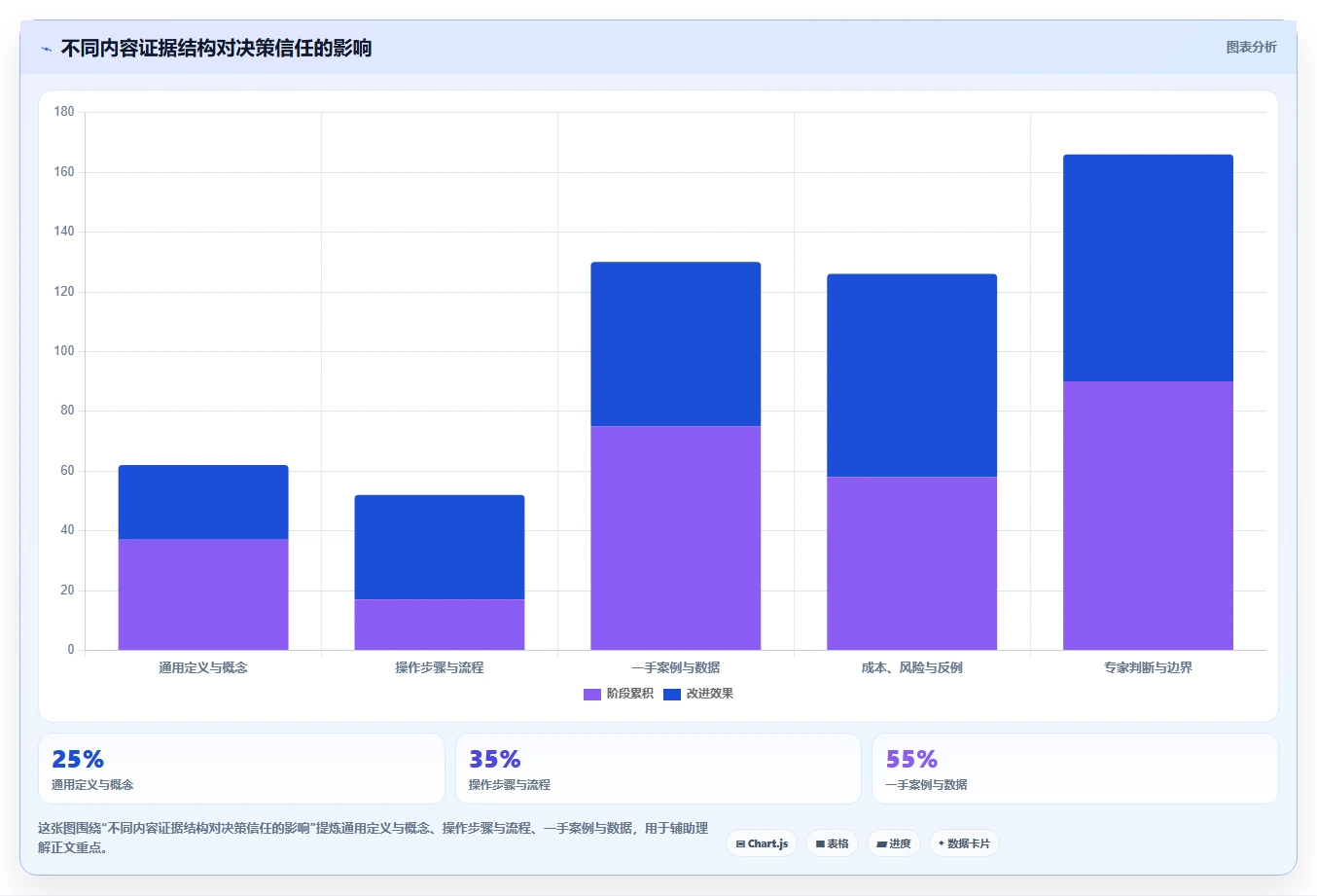1317x896 pixels.
Task: Click the y-axis value 100
Action: coord(64,351)
